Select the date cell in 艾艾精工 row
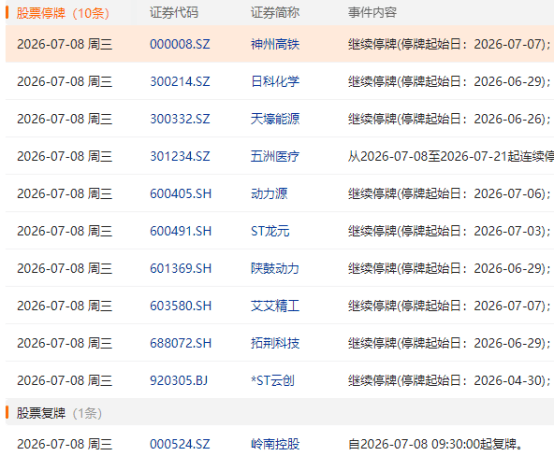 tap(65, 306)
